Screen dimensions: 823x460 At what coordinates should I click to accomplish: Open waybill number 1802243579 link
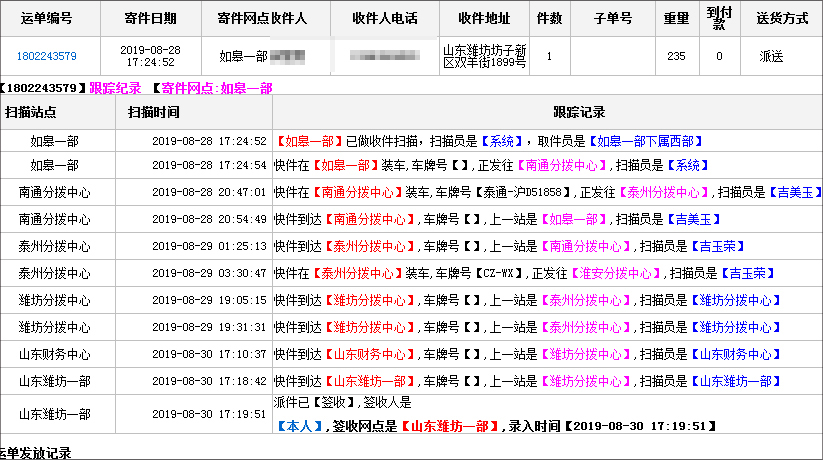pyautogui.click(x=46, y=56)
